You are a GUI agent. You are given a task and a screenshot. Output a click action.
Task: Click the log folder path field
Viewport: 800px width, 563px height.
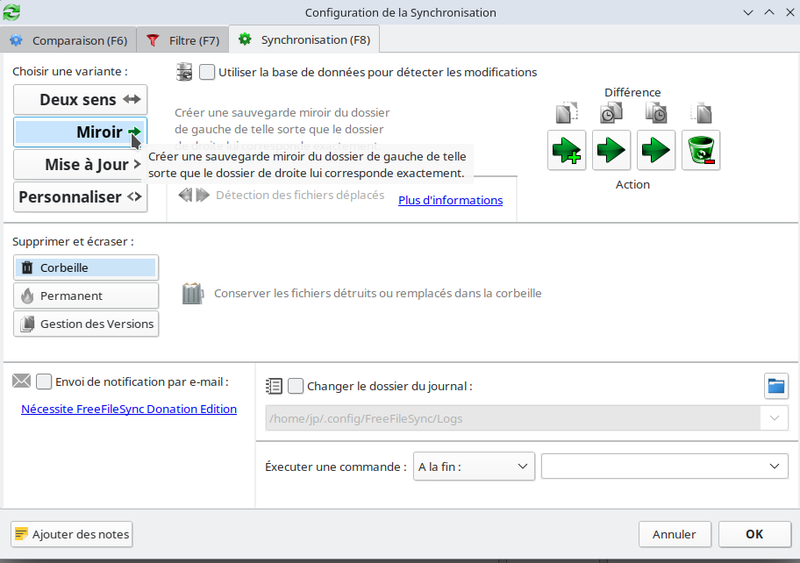pos(513,418)
